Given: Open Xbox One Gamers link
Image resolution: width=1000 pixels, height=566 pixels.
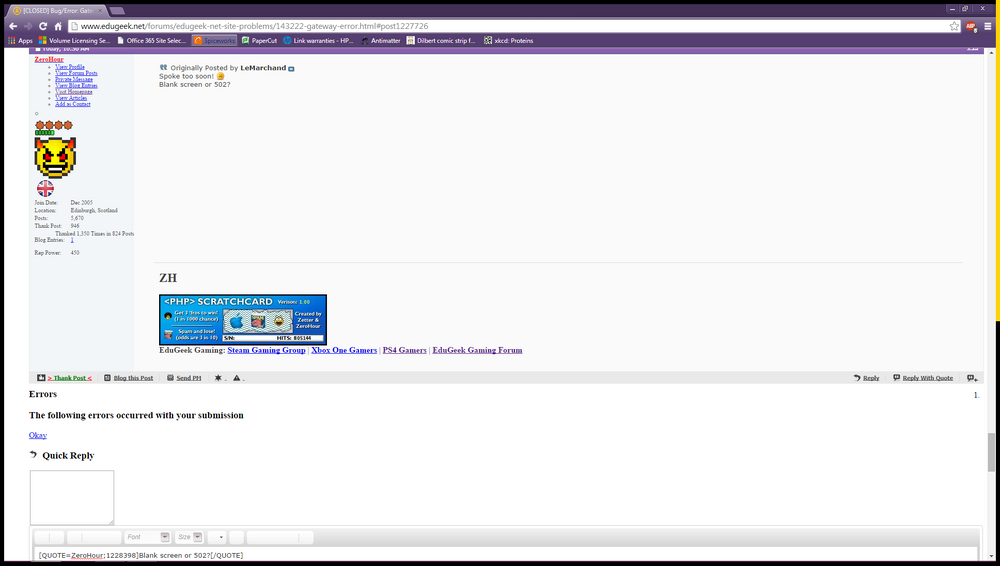Looking at the screenshot, I should [344, 350].
